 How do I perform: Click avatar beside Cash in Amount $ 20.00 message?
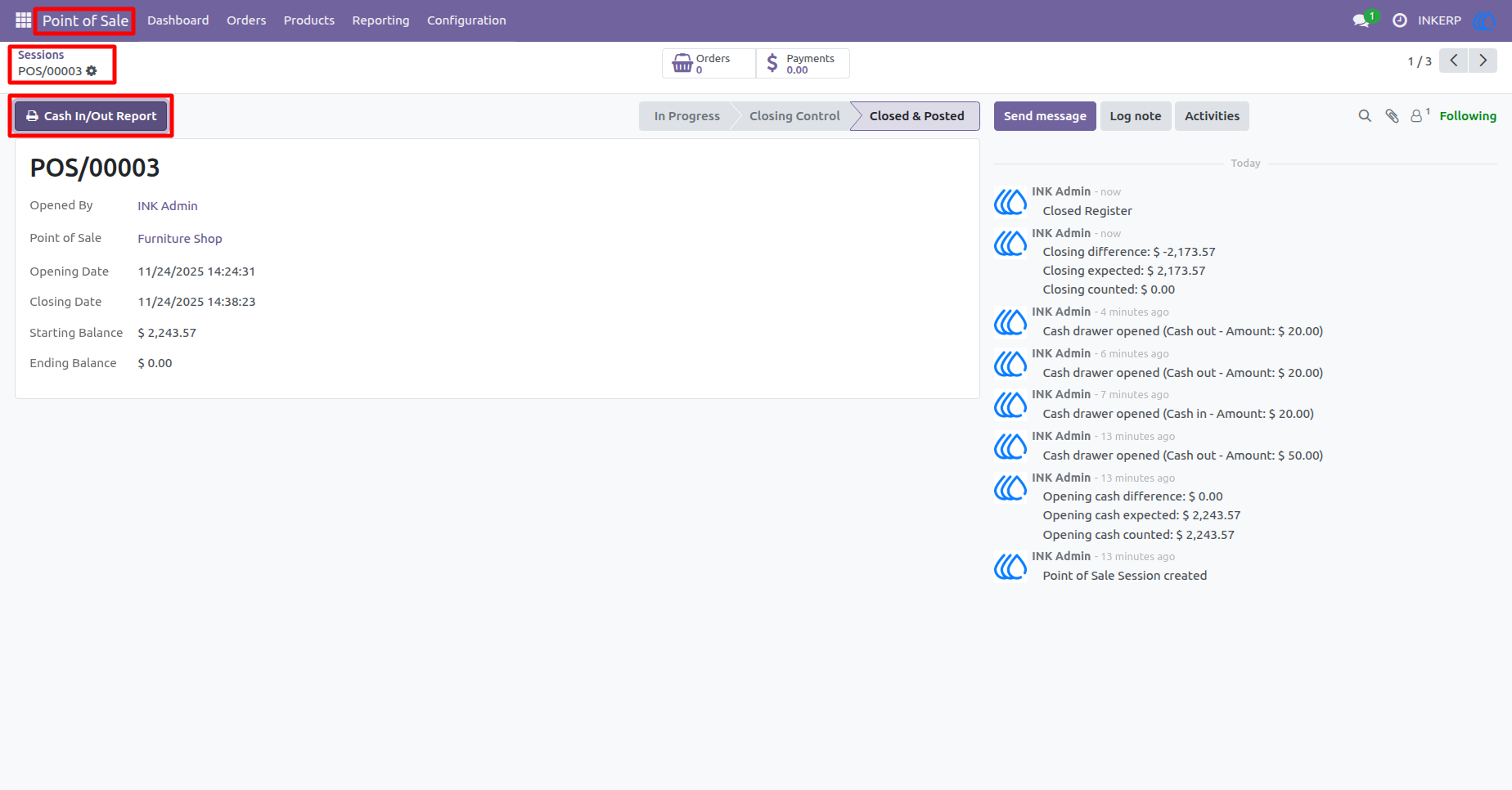coord(1010,404)
